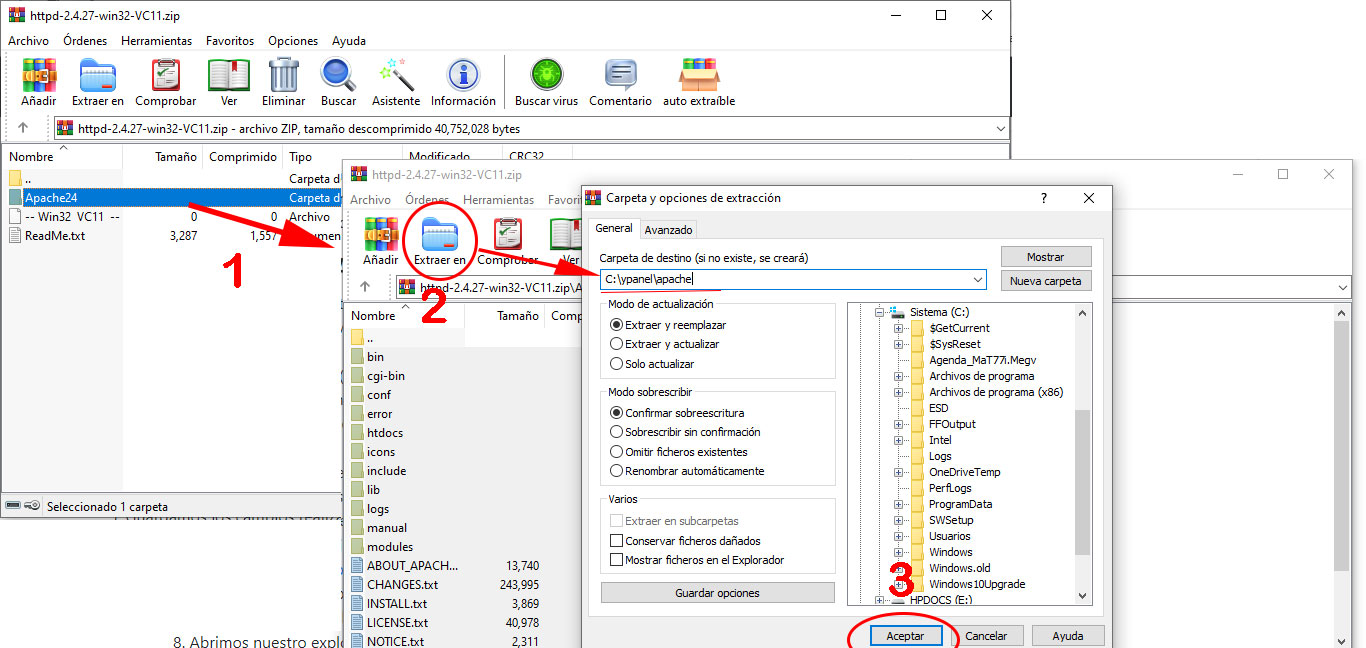The image size is (1366, 648).
Task: Expand the $SysReset folder node
Action: tap(898, 344)
